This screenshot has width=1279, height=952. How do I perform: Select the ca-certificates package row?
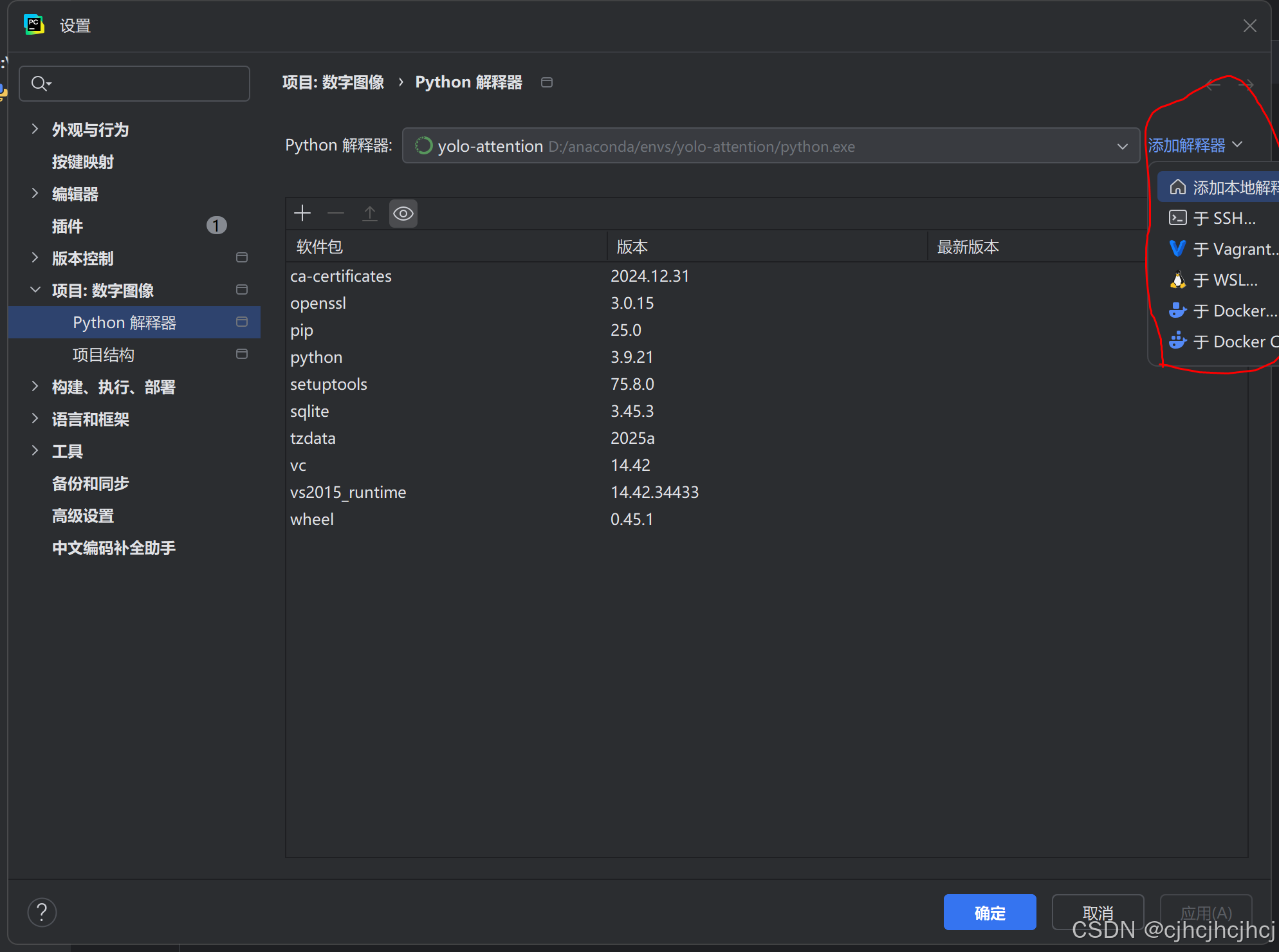point(717,276)
